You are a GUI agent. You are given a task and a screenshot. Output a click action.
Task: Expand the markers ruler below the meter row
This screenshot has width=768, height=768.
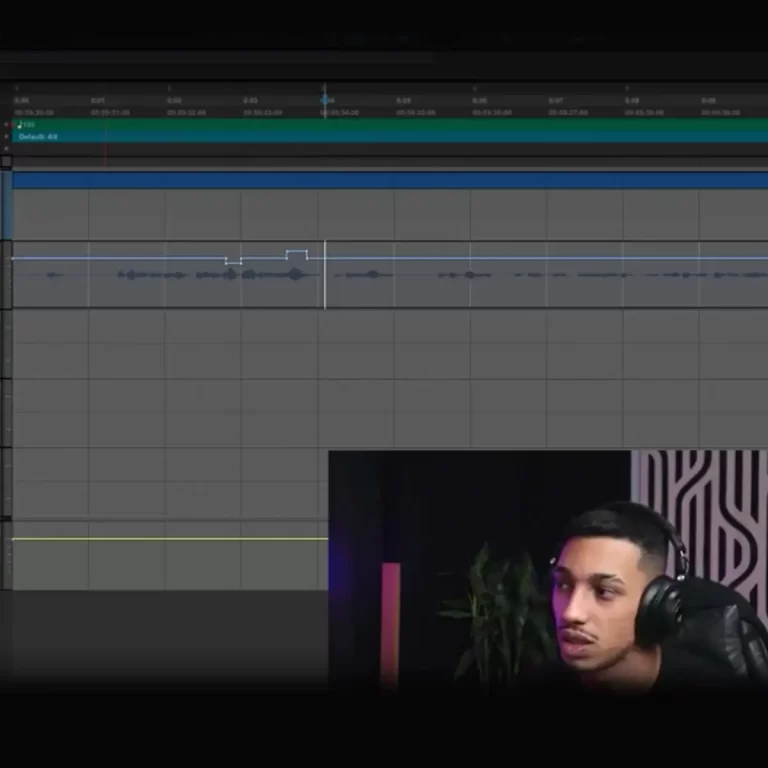6,148
